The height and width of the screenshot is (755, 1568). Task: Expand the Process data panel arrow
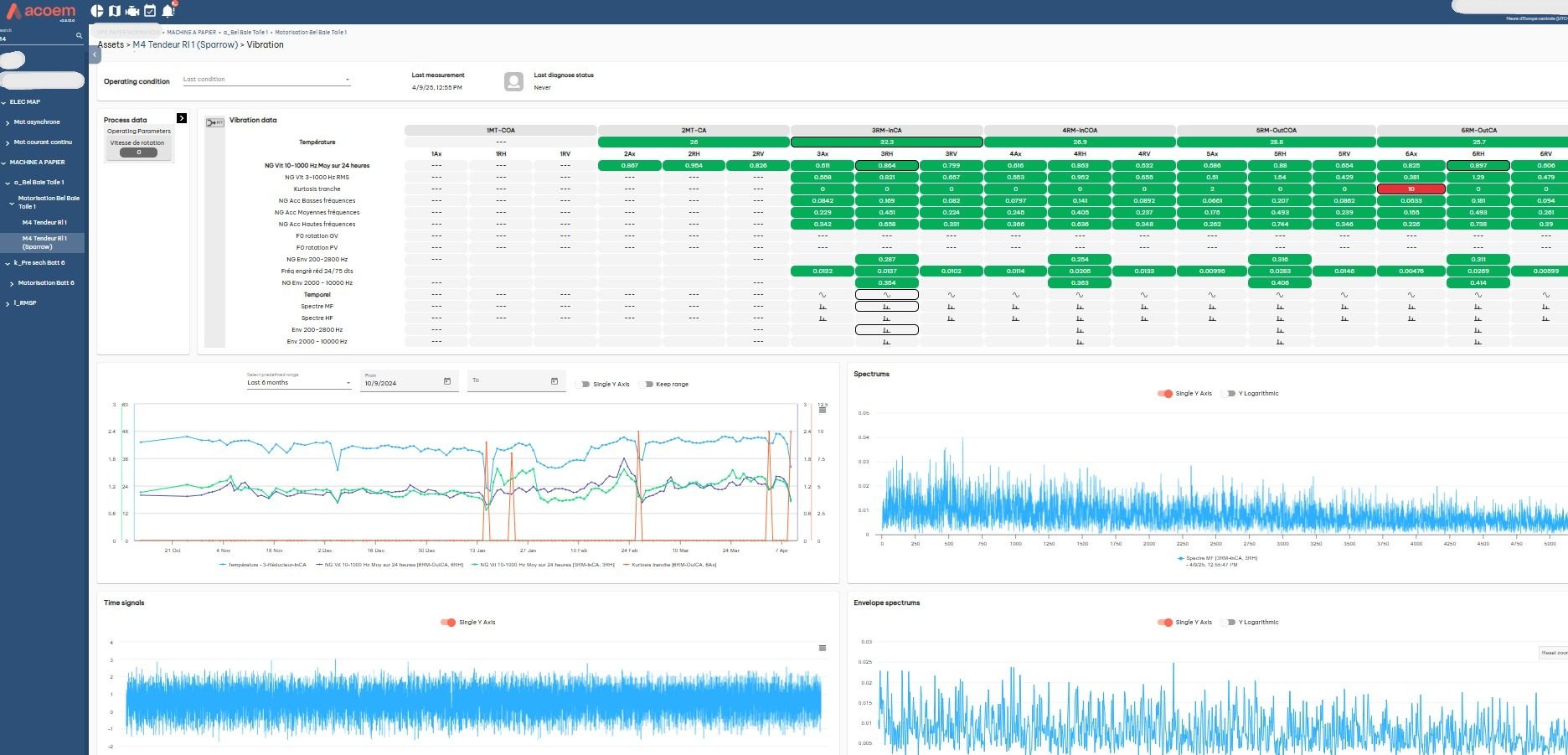tap(182, 118)
